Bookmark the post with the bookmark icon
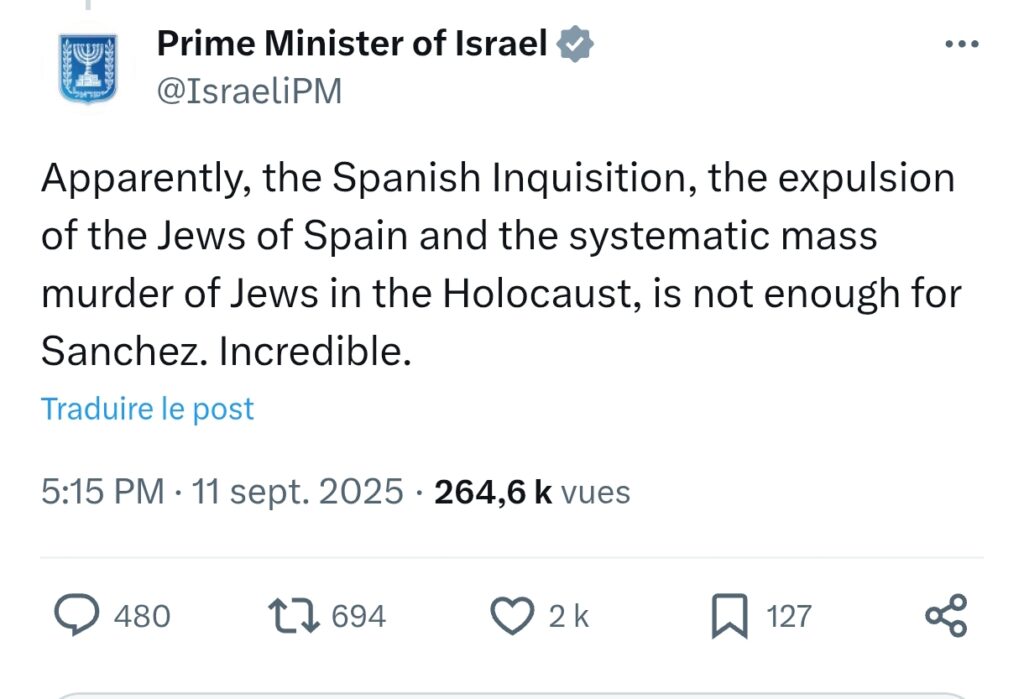 tap(729, 616)
